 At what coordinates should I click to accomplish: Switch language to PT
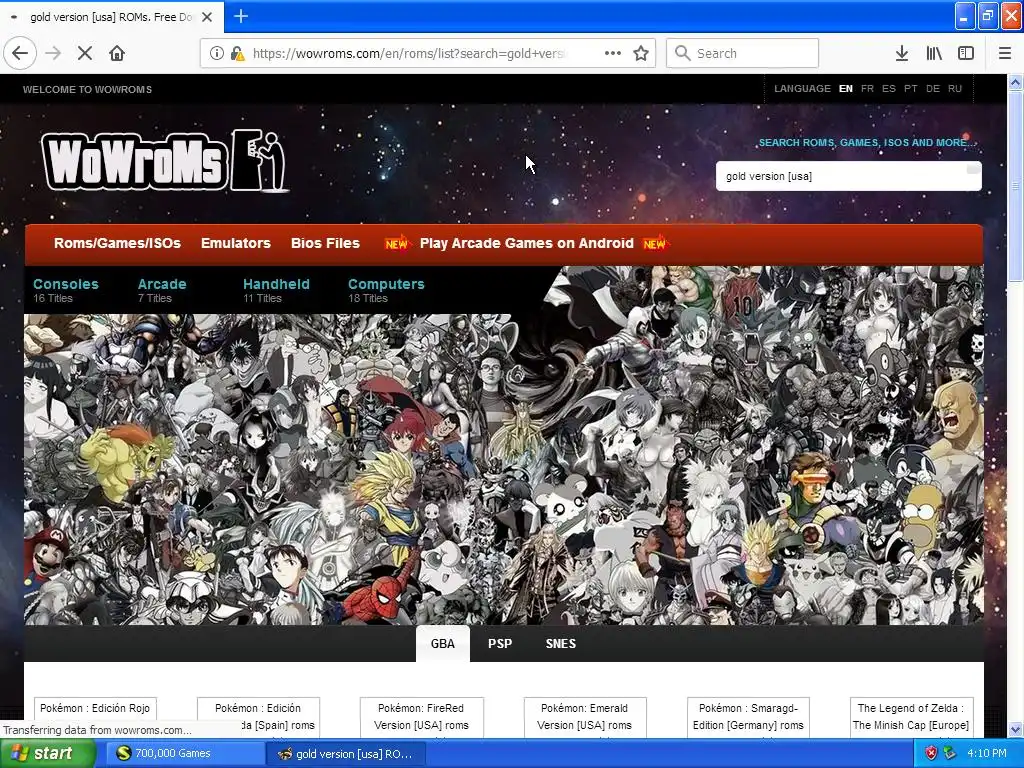(910, 89)
